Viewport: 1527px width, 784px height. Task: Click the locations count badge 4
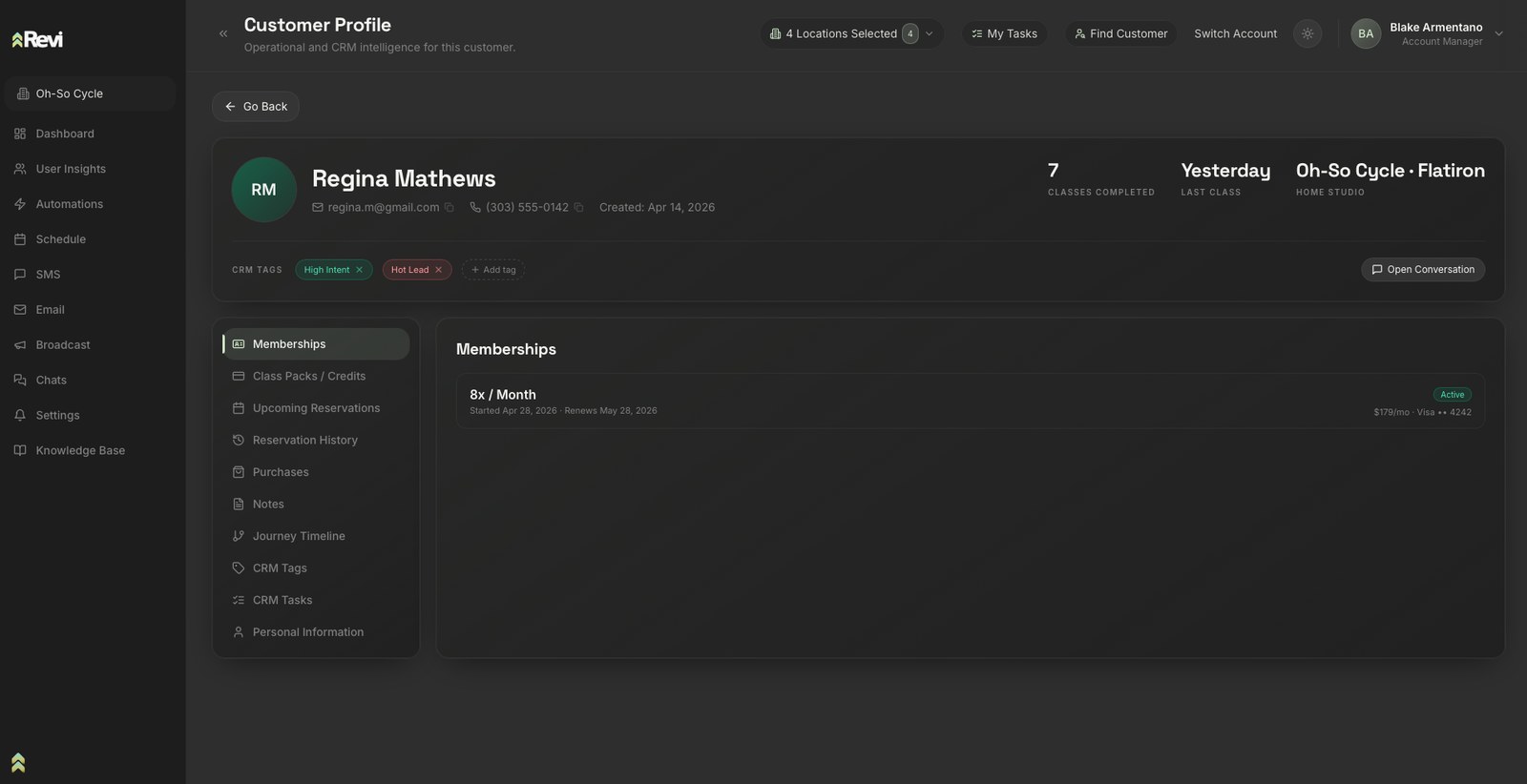pos(910,33)
